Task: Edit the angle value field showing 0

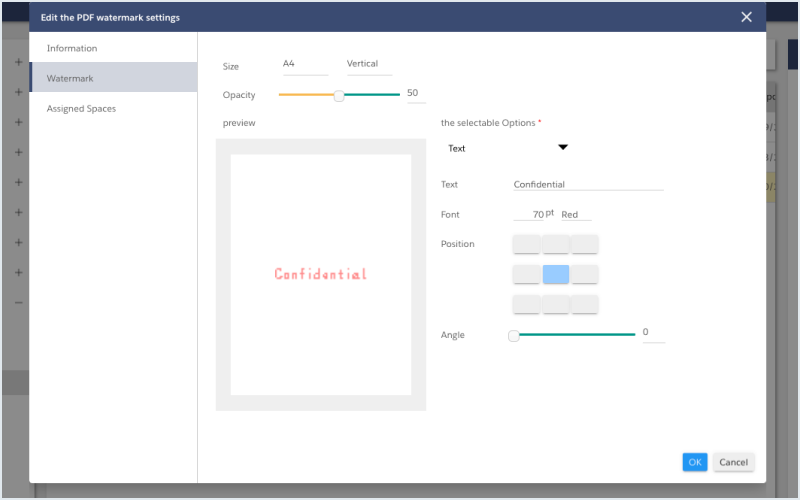Action: [x=653, y=333]
